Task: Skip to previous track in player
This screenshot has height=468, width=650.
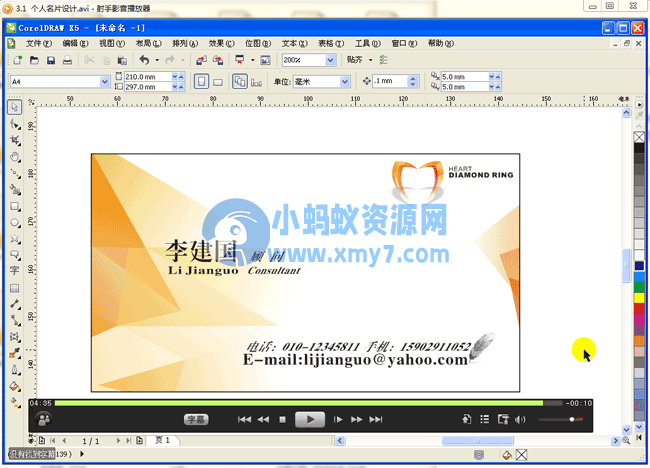Action: tap(244, 420)
